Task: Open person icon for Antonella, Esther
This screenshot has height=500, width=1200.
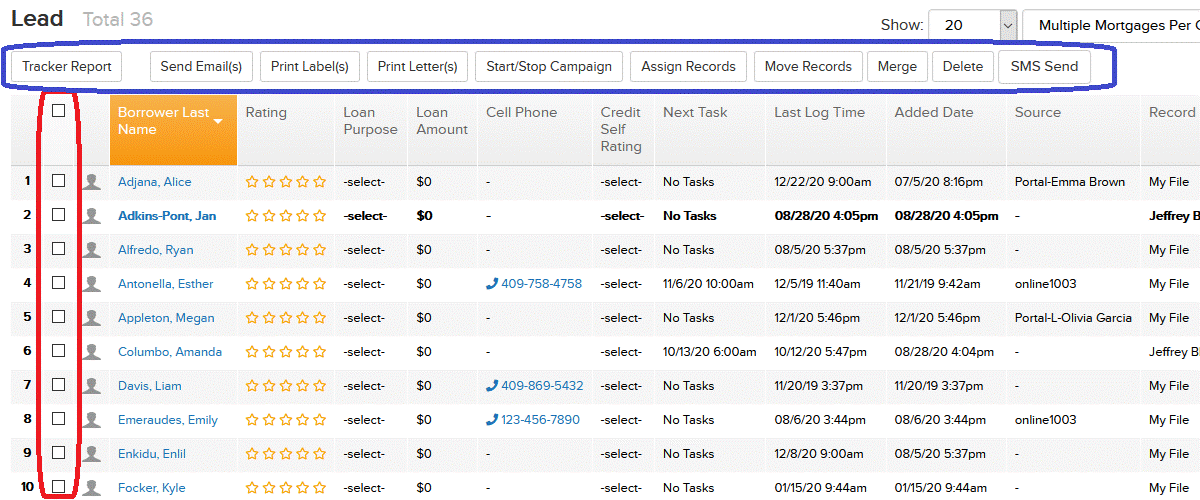Action: click(93, 284)
